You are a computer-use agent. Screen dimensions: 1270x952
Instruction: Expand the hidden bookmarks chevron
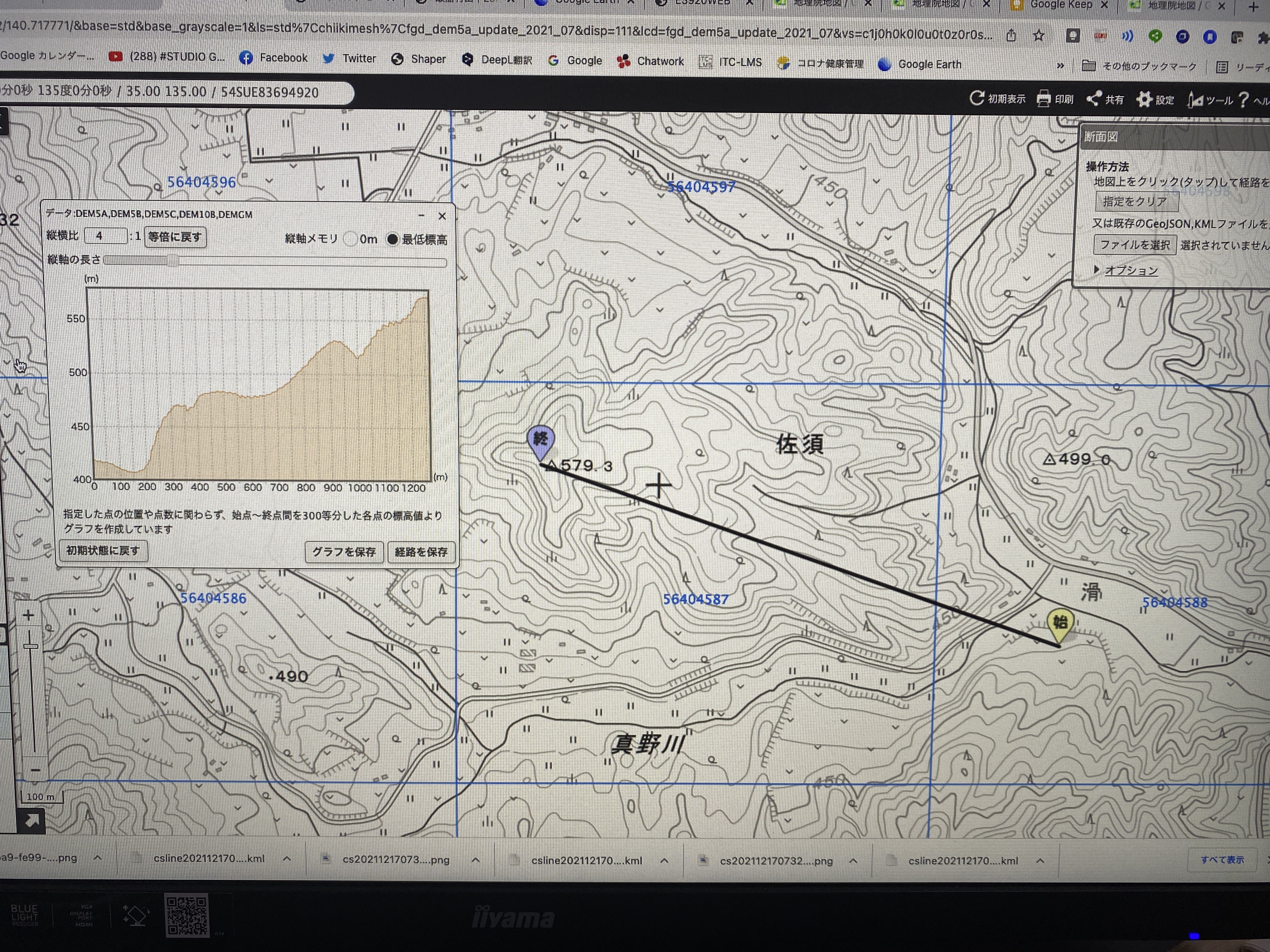pos(1060,65)
